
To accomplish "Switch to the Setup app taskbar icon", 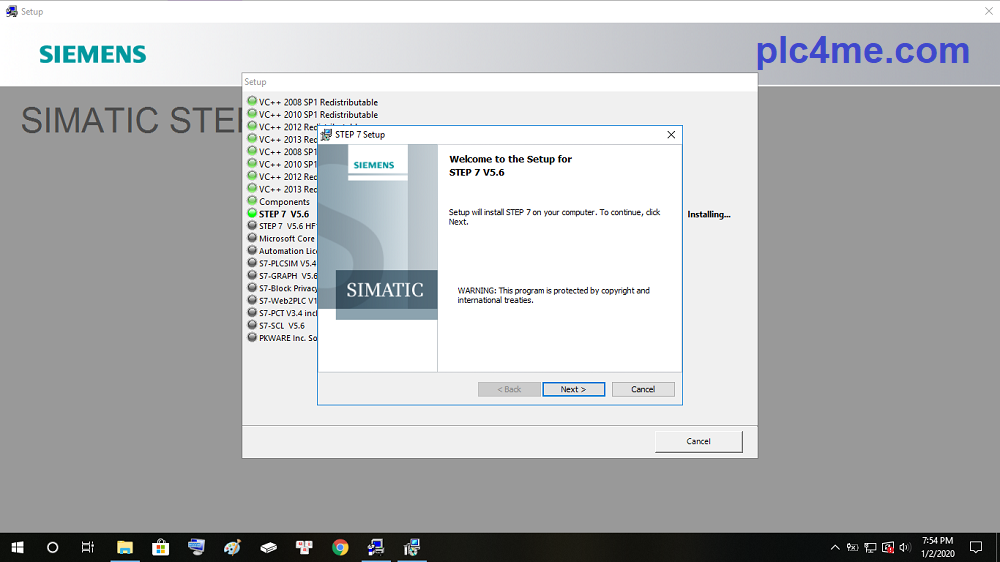I will pos(376,547).
